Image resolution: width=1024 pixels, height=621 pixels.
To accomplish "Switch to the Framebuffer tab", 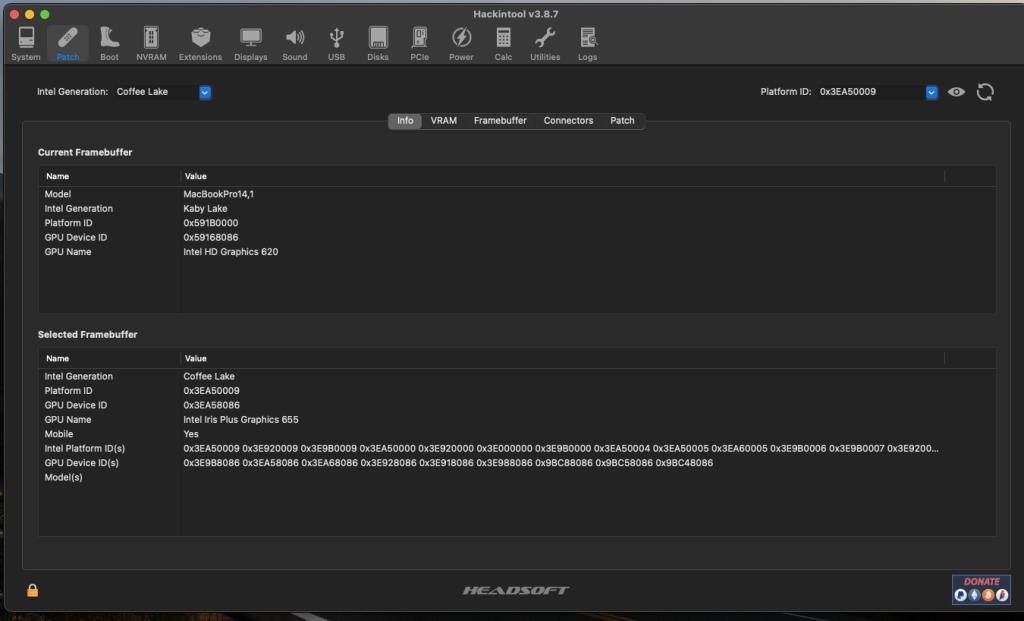I will pos(500,121).
